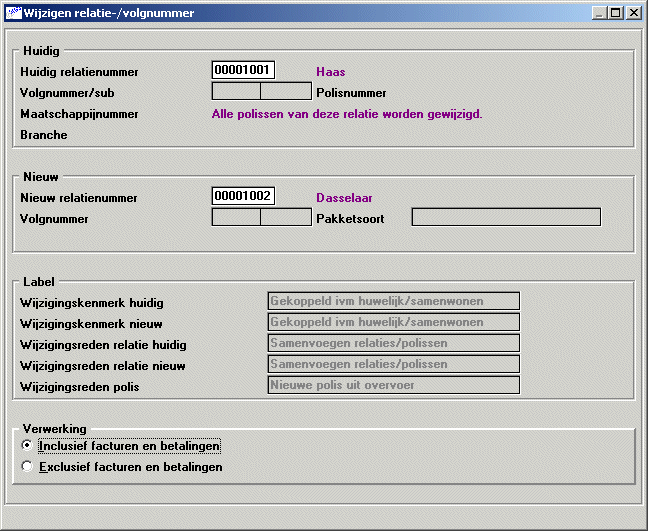Close the Wijzigen relatie-/volgnummer window
The height and width of the screenshot is (531, 648).
coord(632,13)
